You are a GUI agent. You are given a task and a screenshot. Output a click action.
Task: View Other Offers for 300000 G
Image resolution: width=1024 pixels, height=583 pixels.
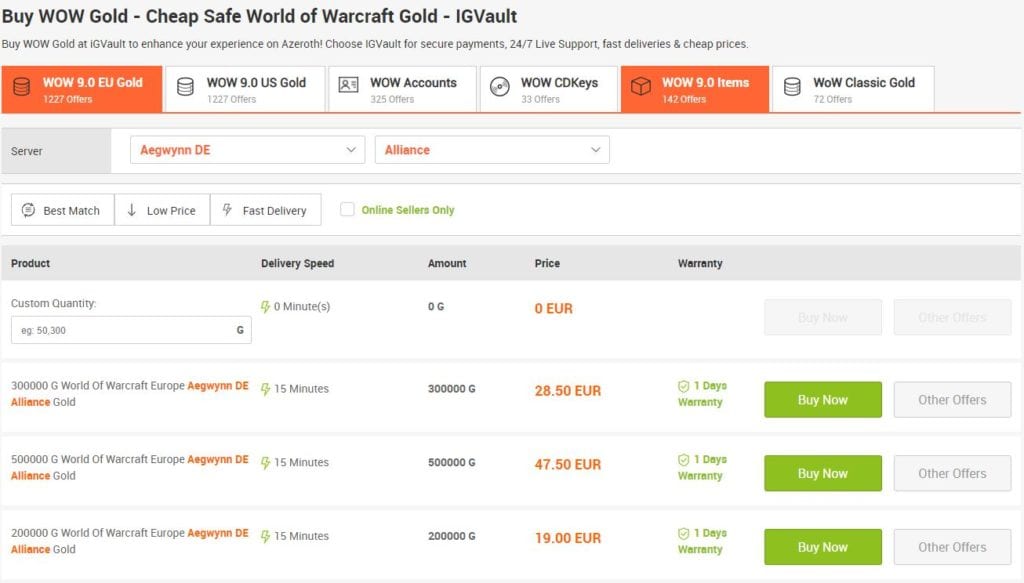[x=952, y=400]
